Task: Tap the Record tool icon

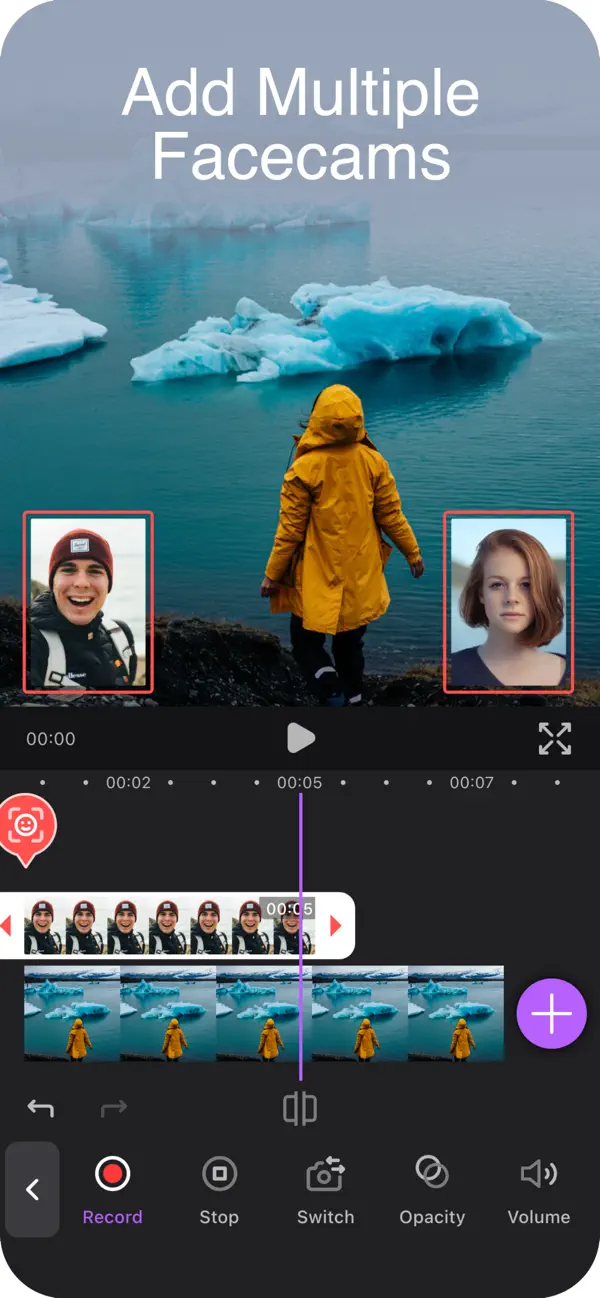Action: click(x=112, y=1173)
